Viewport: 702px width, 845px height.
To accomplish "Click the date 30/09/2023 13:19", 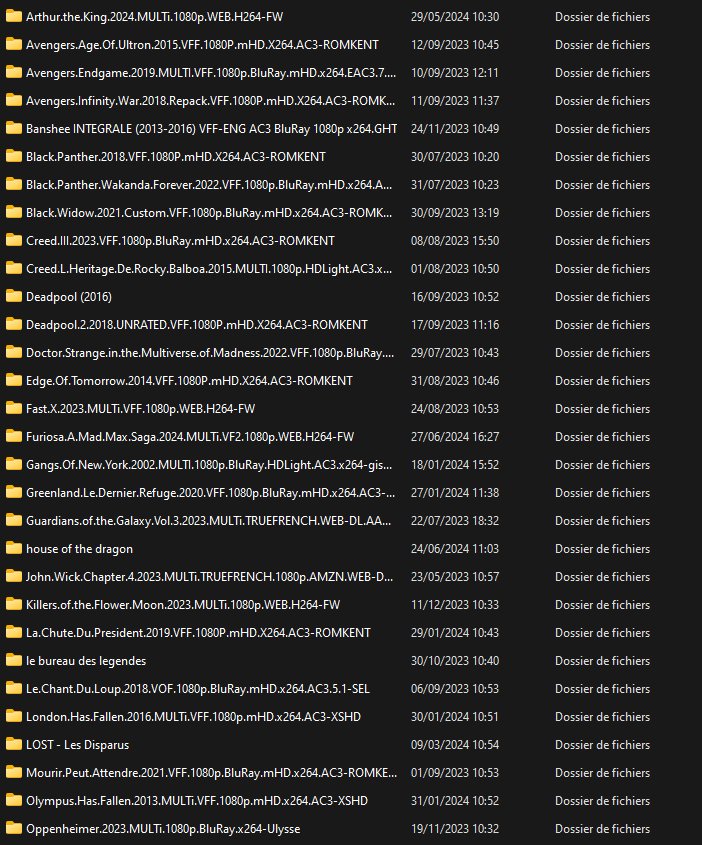I will click(455, 213).
